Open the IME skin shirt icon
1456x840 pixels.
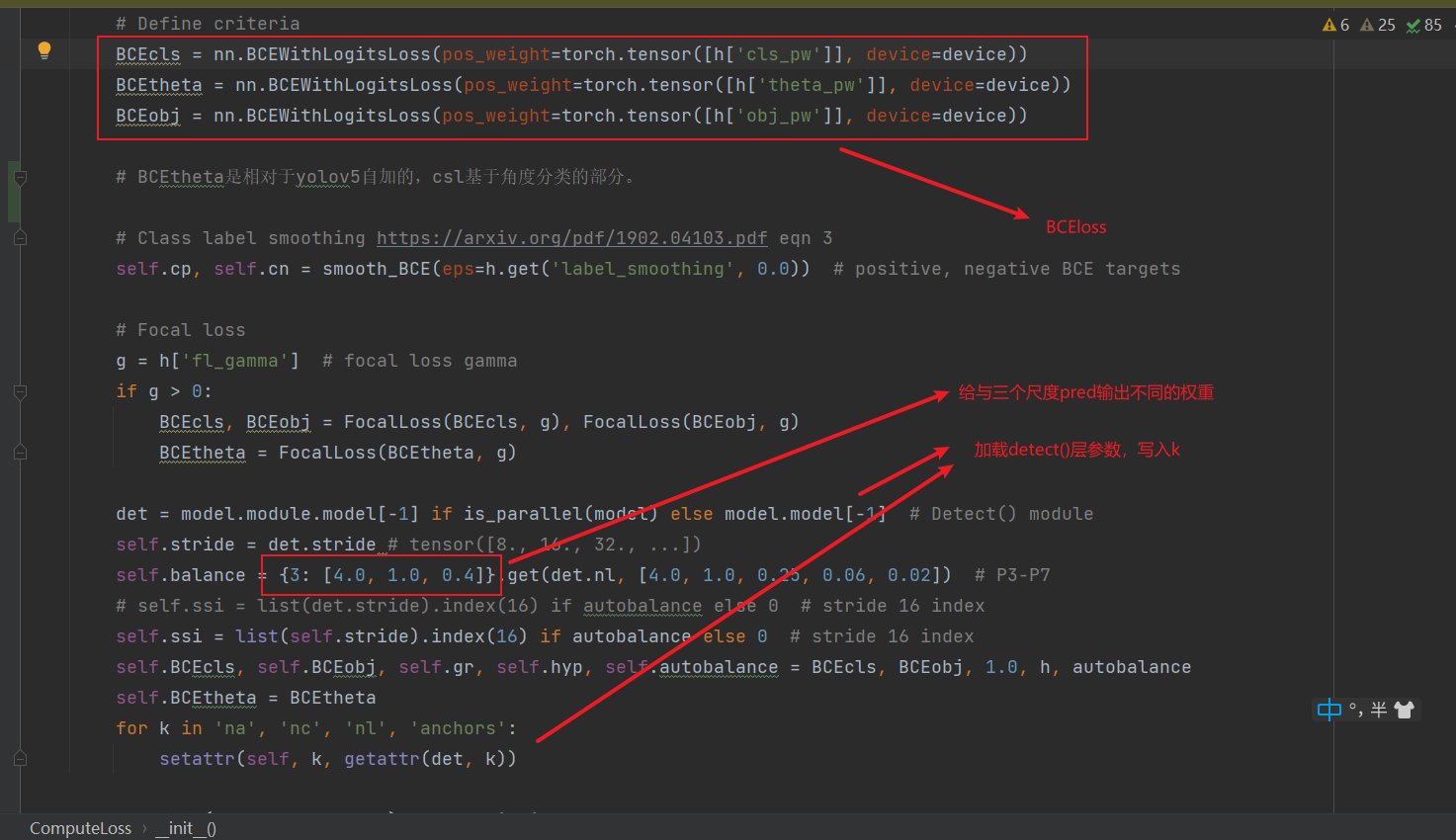click(x=1404, y=710)
